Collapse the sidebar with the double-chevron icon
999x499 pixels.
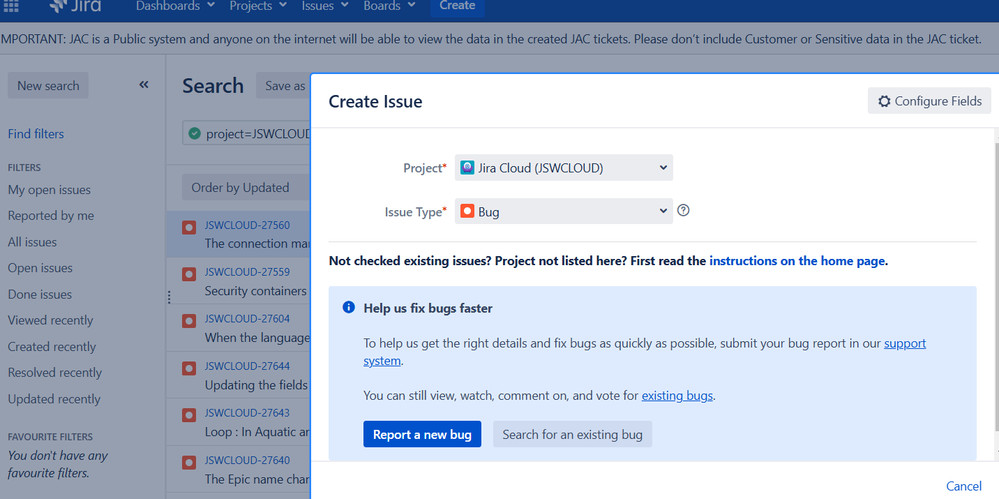pyautogui.click(x=144, y=85)
